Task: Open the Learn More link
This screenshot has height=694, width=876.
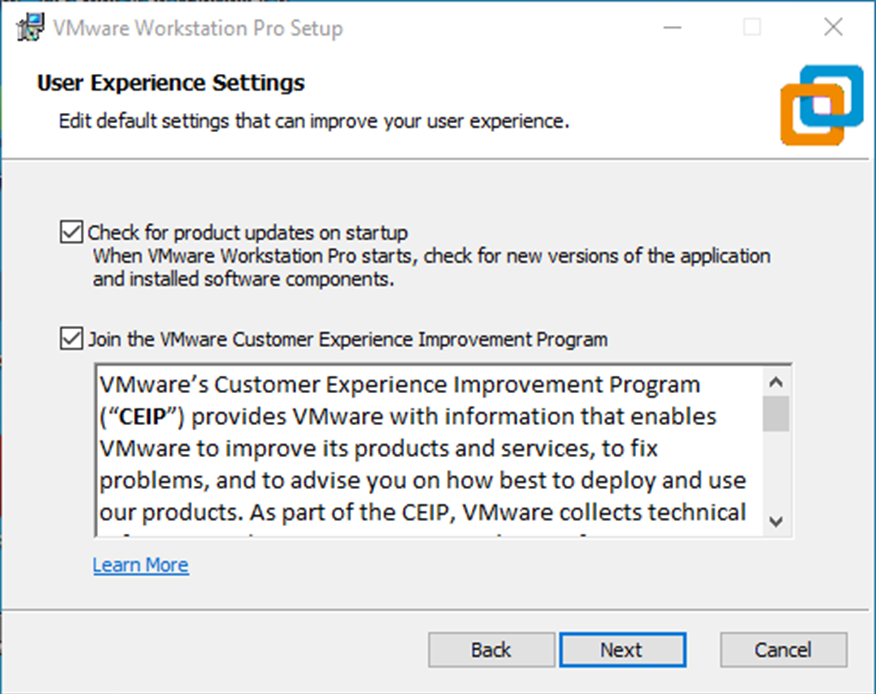Action: (x=140, y=565)
